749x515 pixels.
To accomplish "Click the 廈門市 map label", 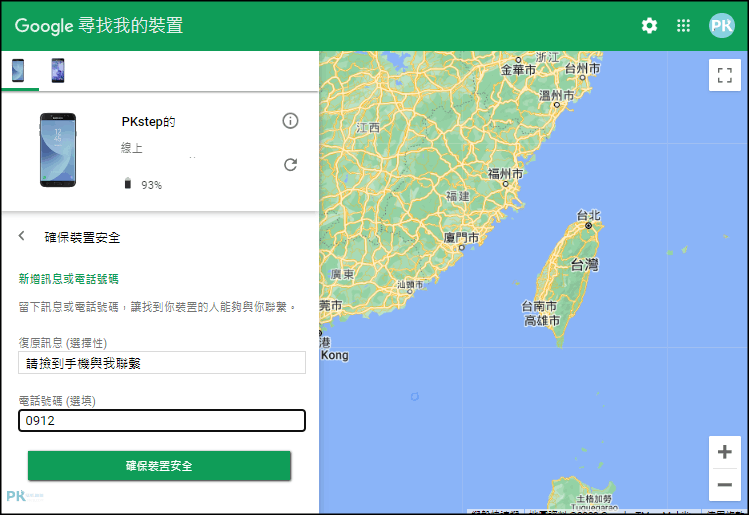I will tap(461, 237).
